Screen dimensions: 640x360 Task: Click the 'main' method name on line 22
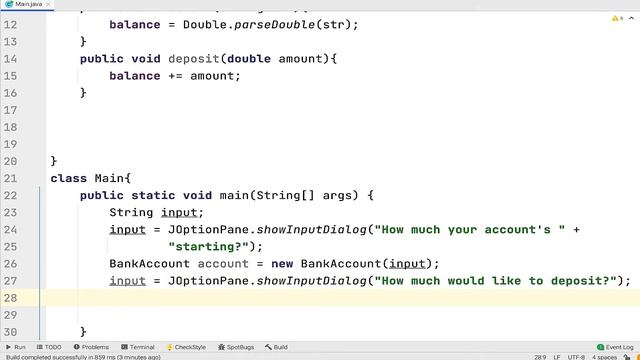pyautogui.click(x=234, y=195)
